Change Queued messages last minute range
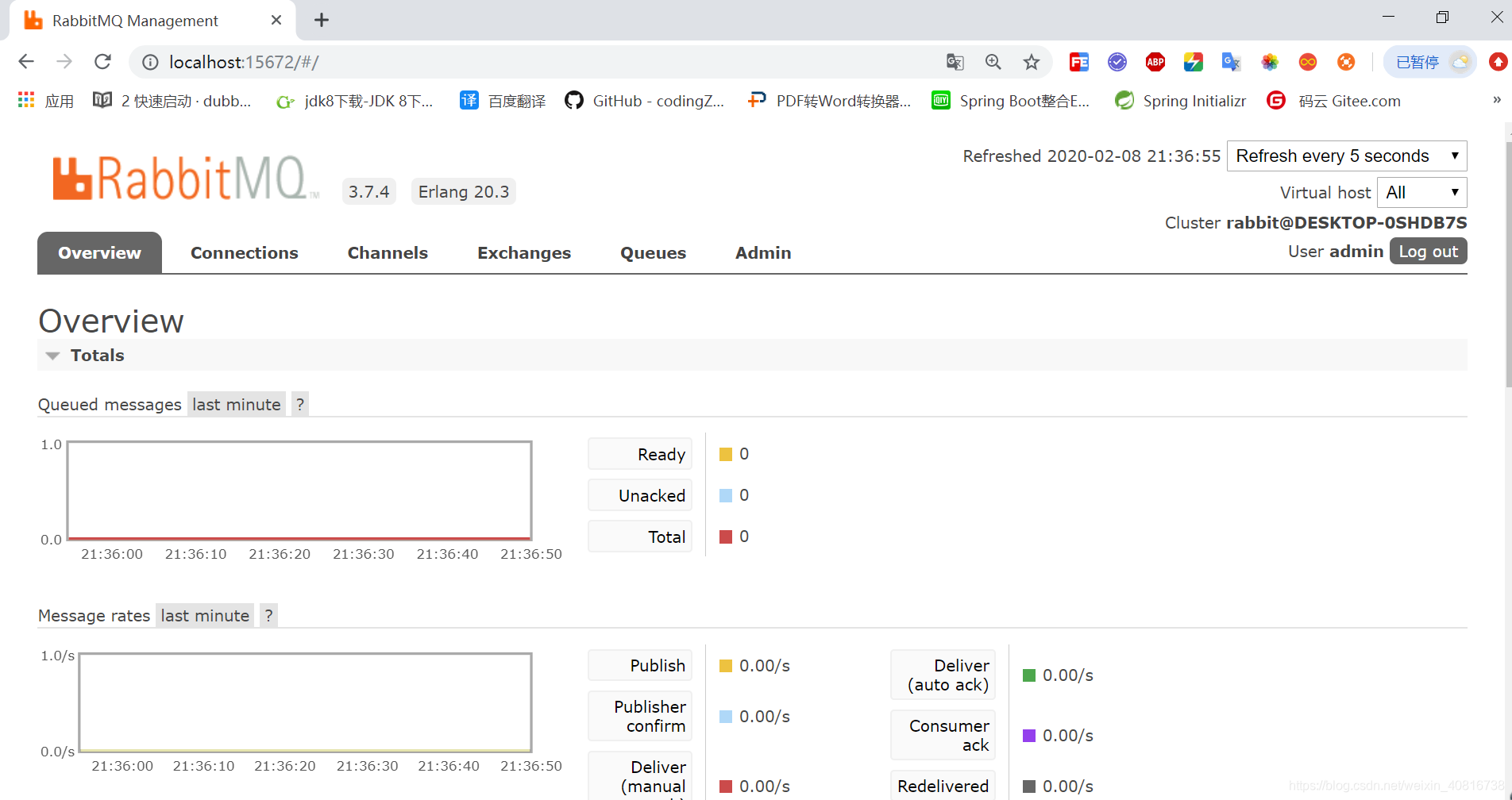 pyautogui.click(x=237, y=405)
